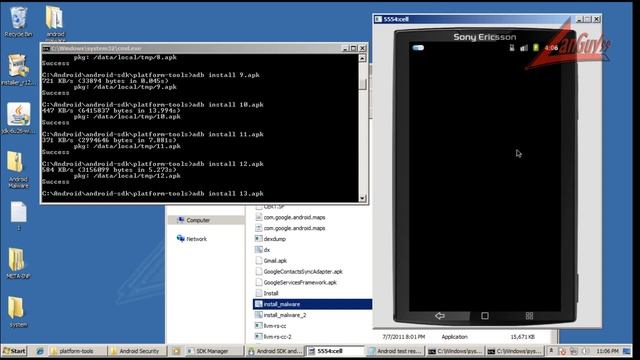Focus the 'adb install 13.apk' command line
Viewport: 640px width, 360px height.
tap(153, 193)
